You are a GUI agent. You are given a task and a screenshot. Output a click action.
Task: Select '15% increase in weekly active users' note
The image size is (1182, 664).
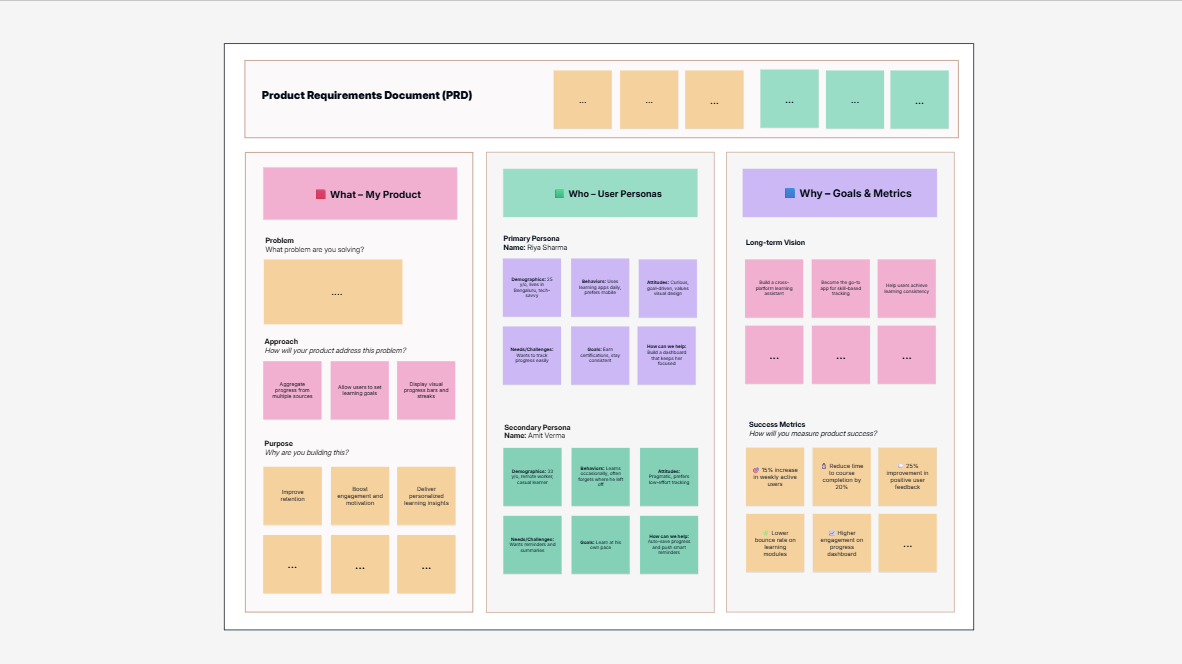pos(775,477)
